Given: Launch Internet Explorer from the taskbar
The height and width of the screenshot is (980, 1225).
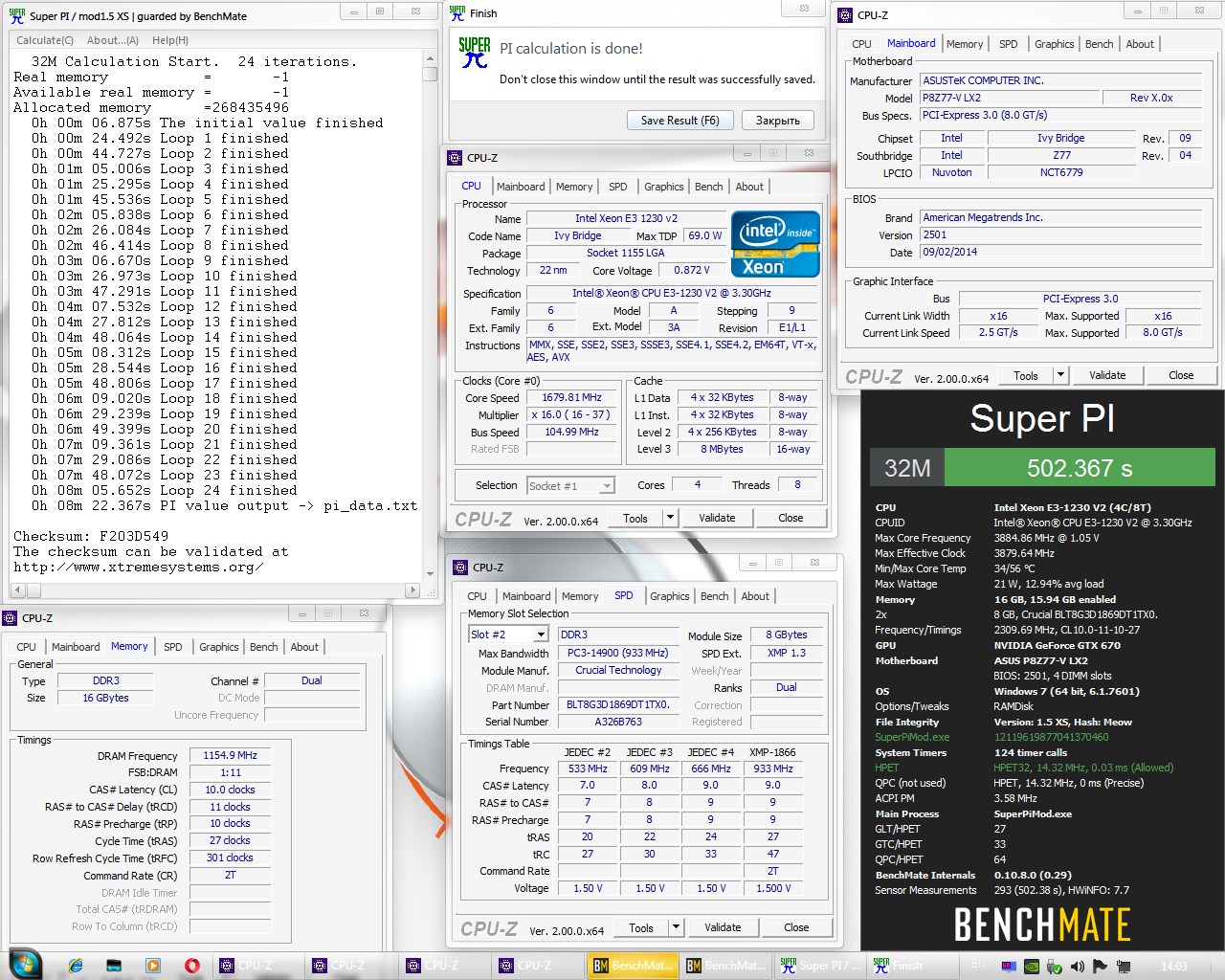Looking at the screenshot, I should coord(76,966).
